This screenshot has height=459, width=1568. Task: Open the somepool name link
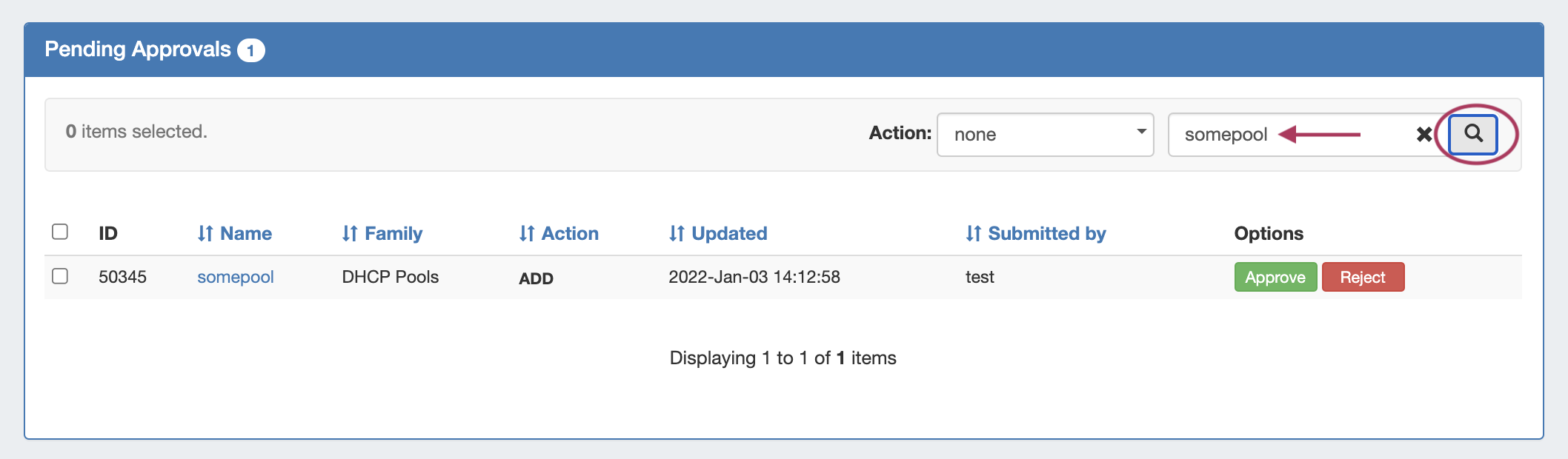236,277
